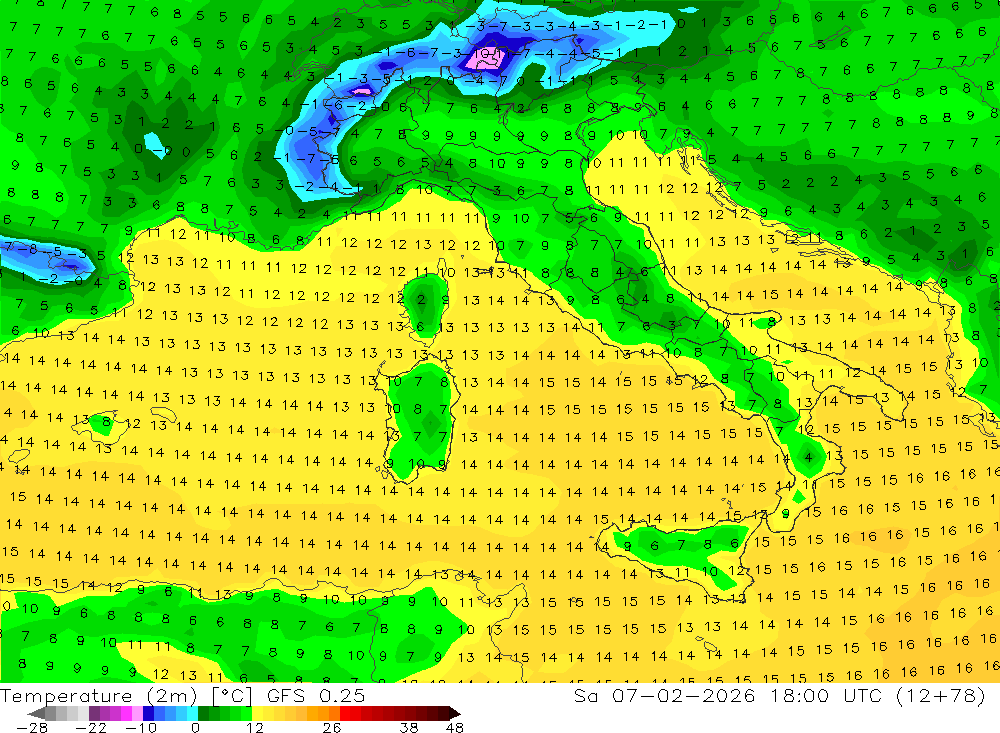The width and height of the screenshot is (1000, 733).
Task: Click the "GFS" model name
Action: [286, 696]
